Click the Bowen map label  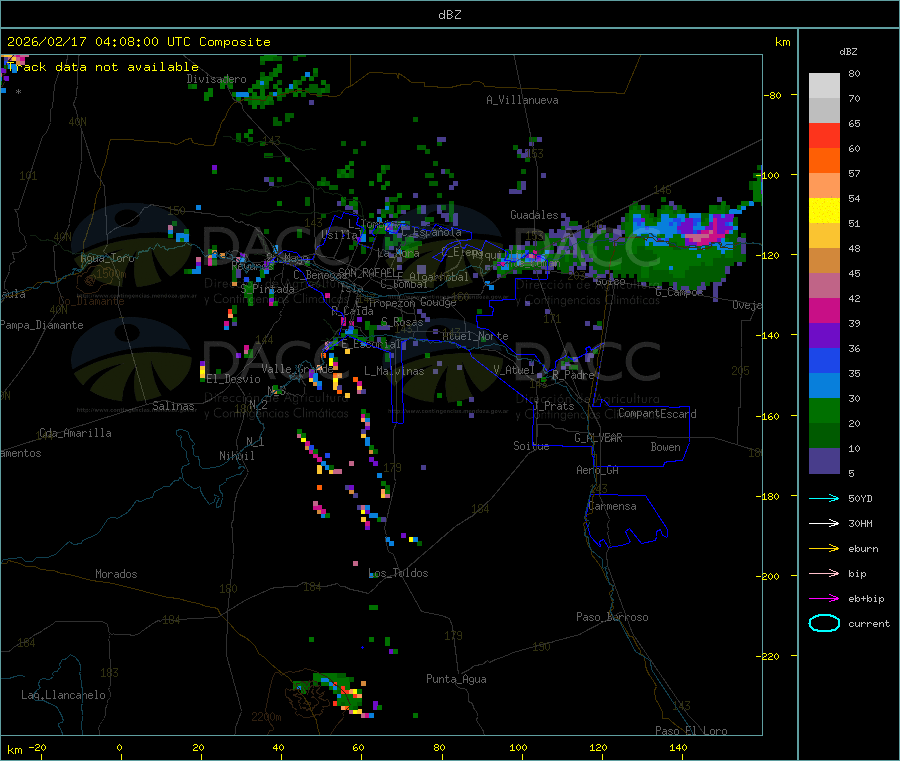tap(665, 447)
